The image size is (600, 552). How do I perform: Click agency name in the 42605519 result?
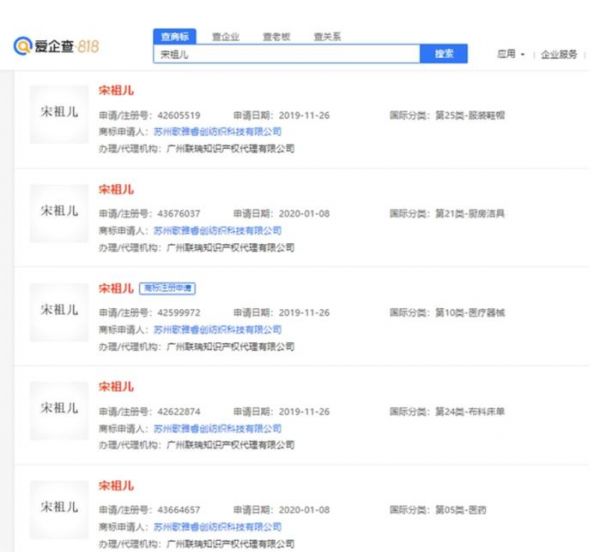pyautogui.click(x=230, y=149)
